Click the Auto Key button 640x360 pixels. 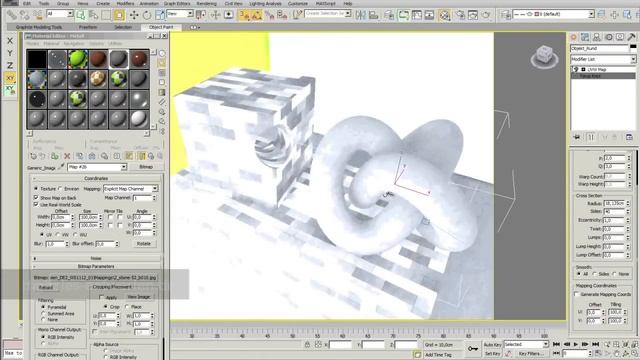tap(492, 345)
